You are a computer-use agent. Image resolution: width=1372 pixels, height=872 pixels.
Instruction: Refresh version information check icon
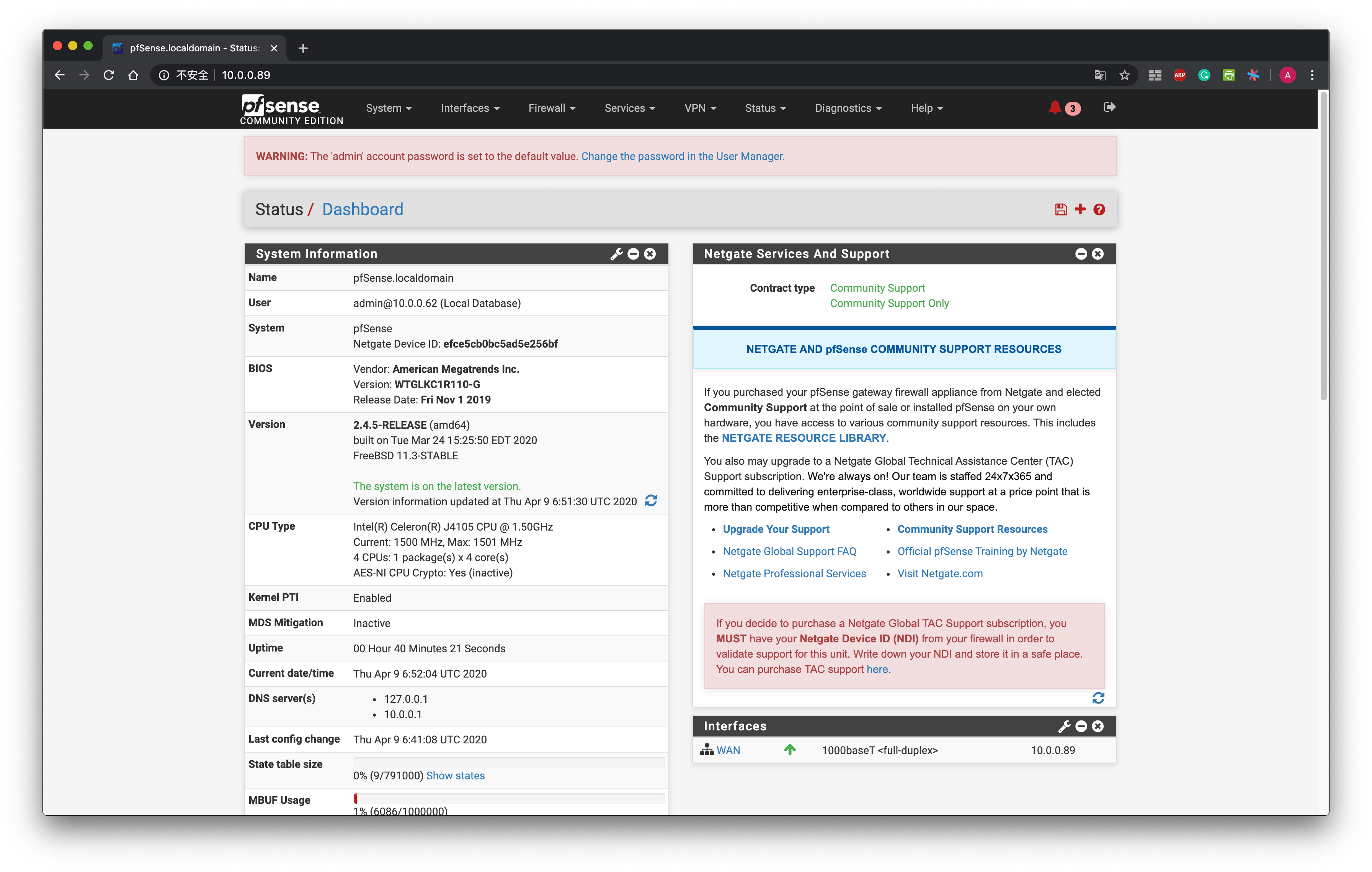click(x=651, y=501)
